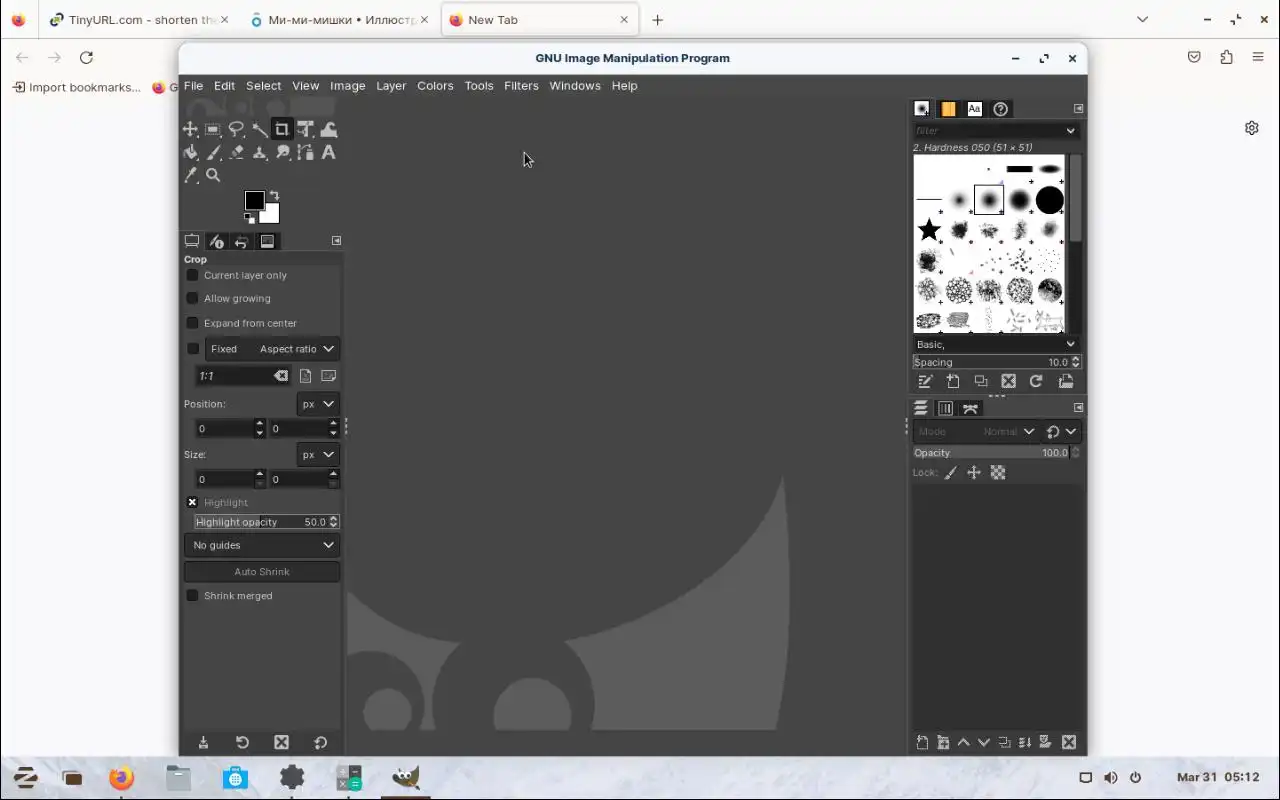This screenshot has width=1280, height=800.
Task: Select the Crop tool
Action: pyautogui.click(x=282, y=129)
